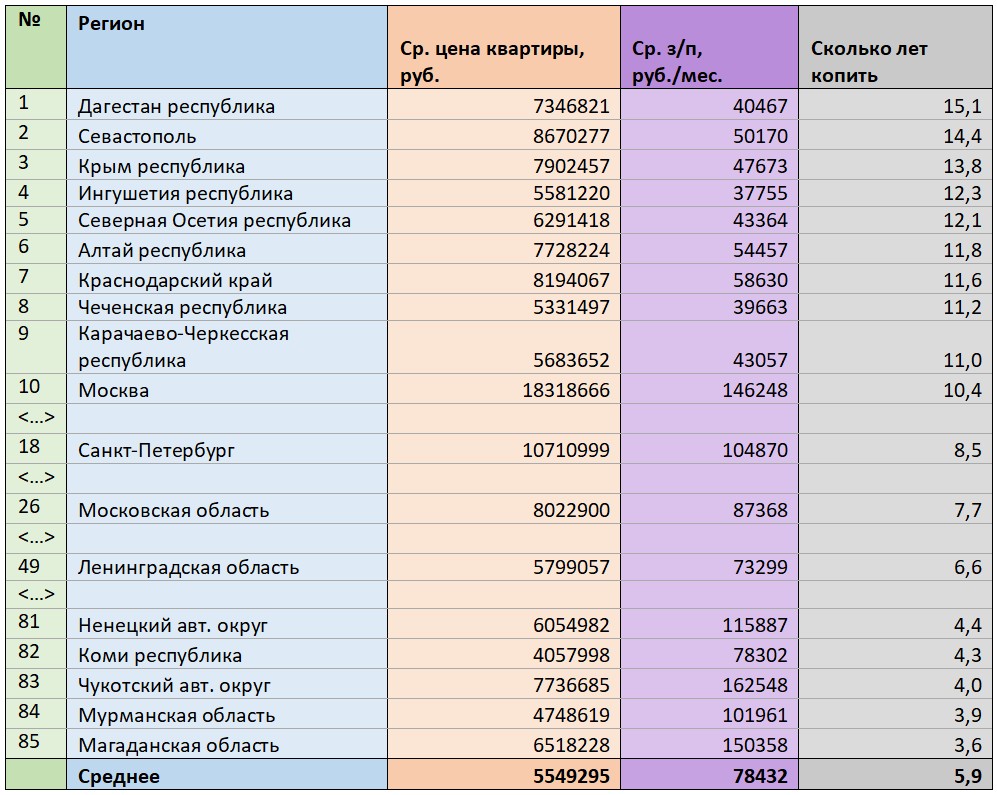The width and height of the screenshot is (997, 795).
Task: Select the "Сколько лет копить" header cell
Action: 869,62
